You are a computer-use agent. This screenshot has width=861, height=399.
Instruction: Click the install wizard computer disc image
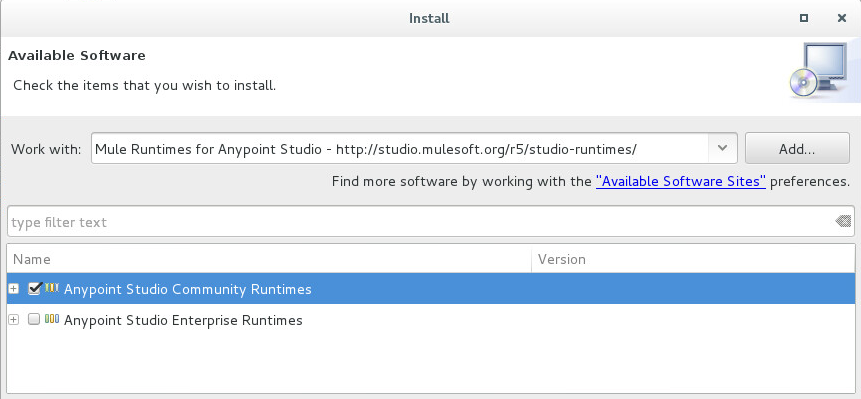[x=820, y=70]
